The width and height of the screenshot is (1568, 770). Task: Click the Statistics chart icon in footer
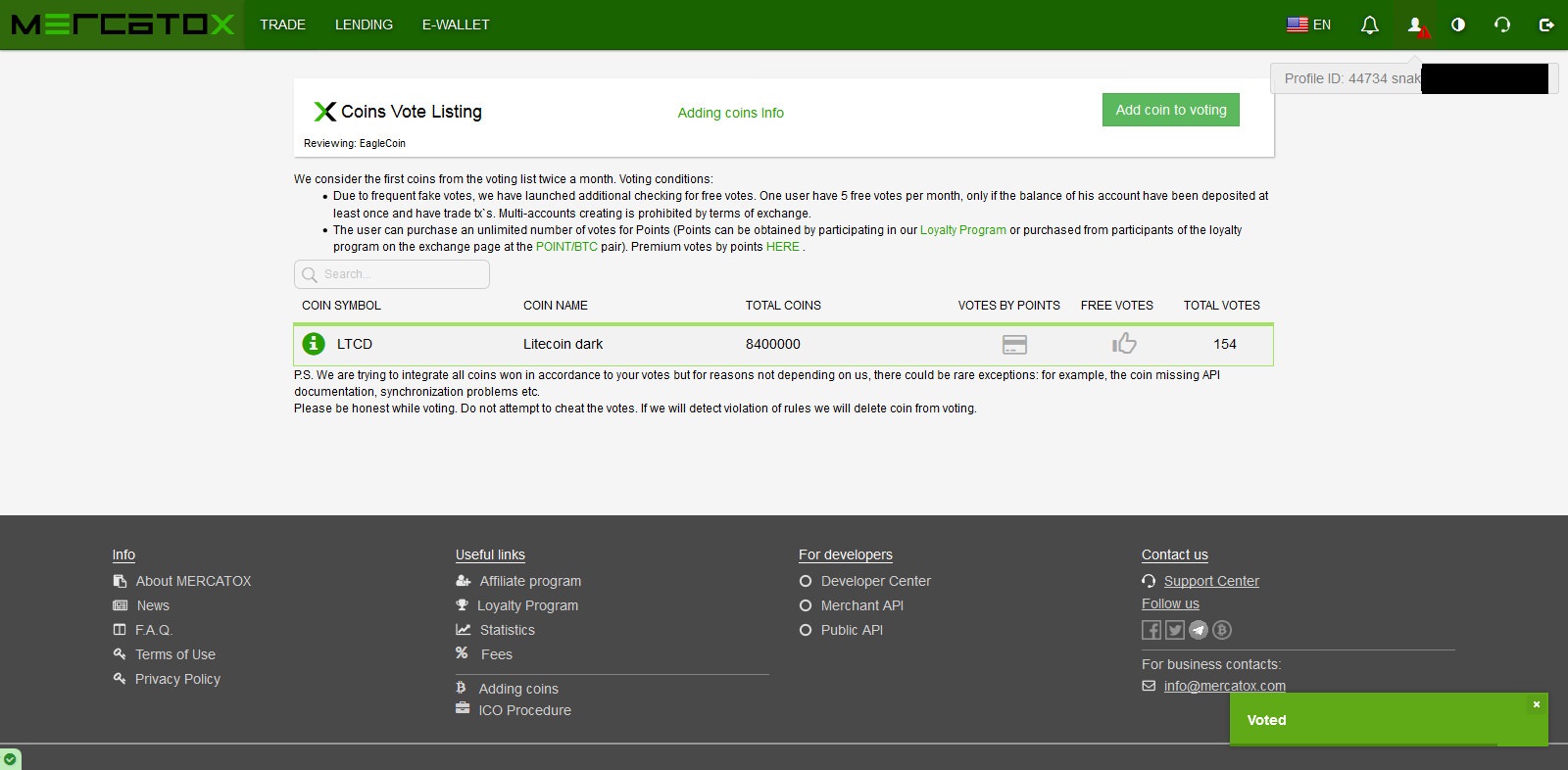(x=464, y=630)
